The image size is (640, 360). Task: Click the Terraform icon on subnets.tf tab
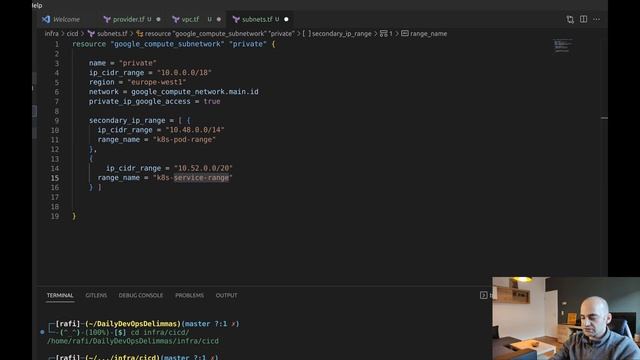click(236, 19)
